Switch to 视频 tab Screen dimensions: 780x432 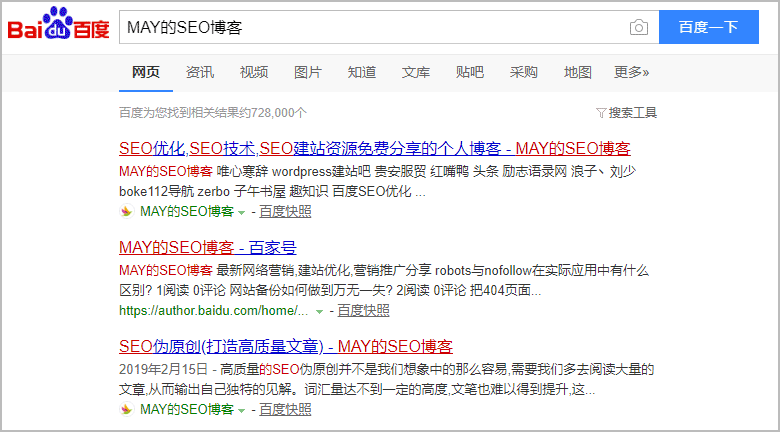(x=254, y=73)
